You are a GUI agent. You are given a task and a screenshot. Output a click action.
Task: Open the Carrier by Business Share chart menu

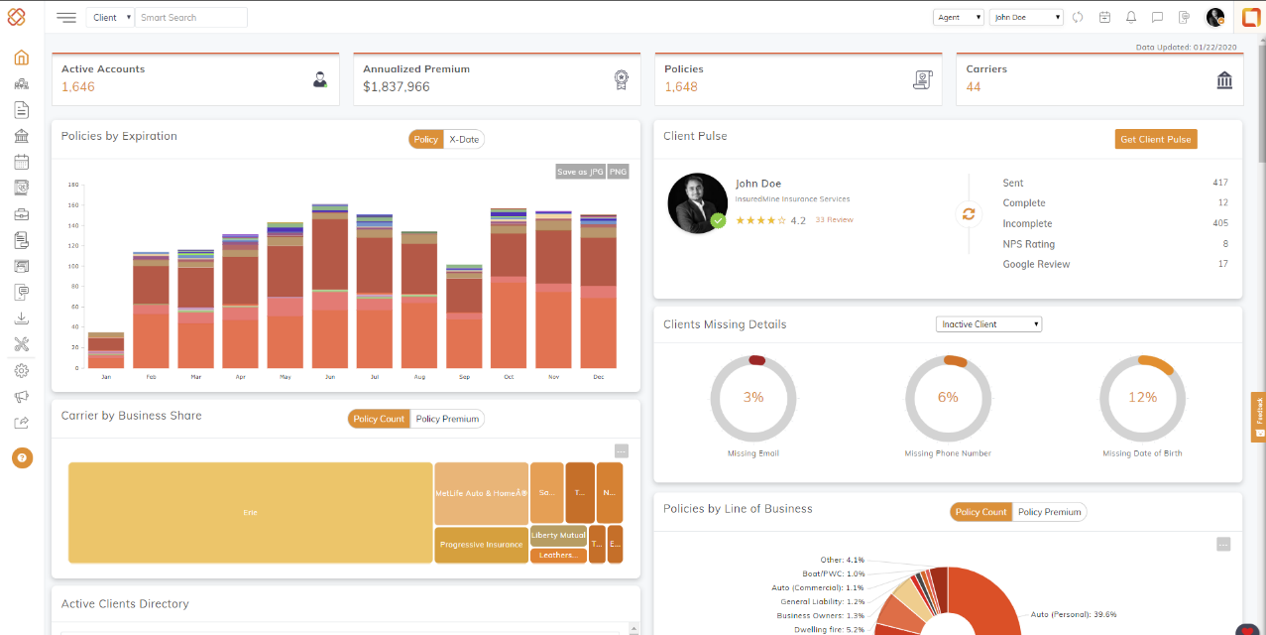pos(621,451)
